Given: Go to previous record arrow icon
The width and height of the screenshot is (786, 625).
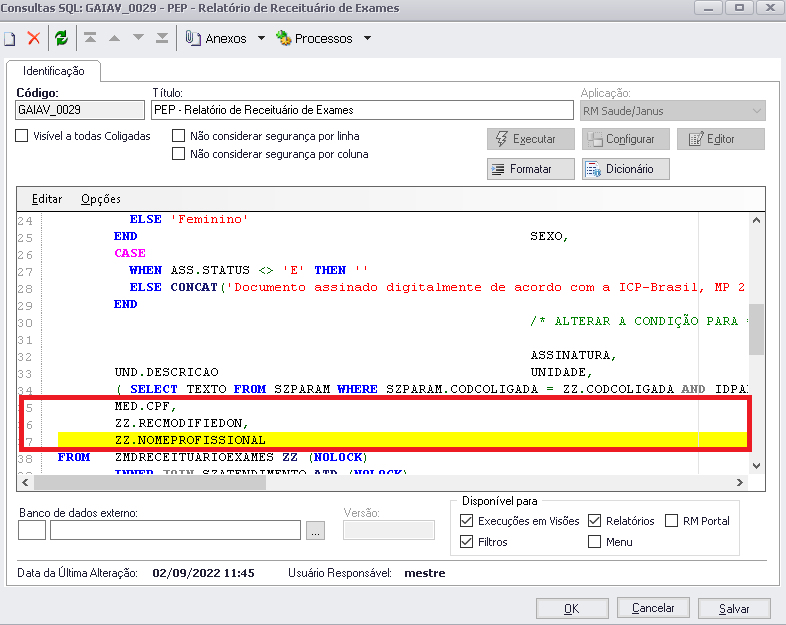Looking at the screenshot, I should 114,39.
